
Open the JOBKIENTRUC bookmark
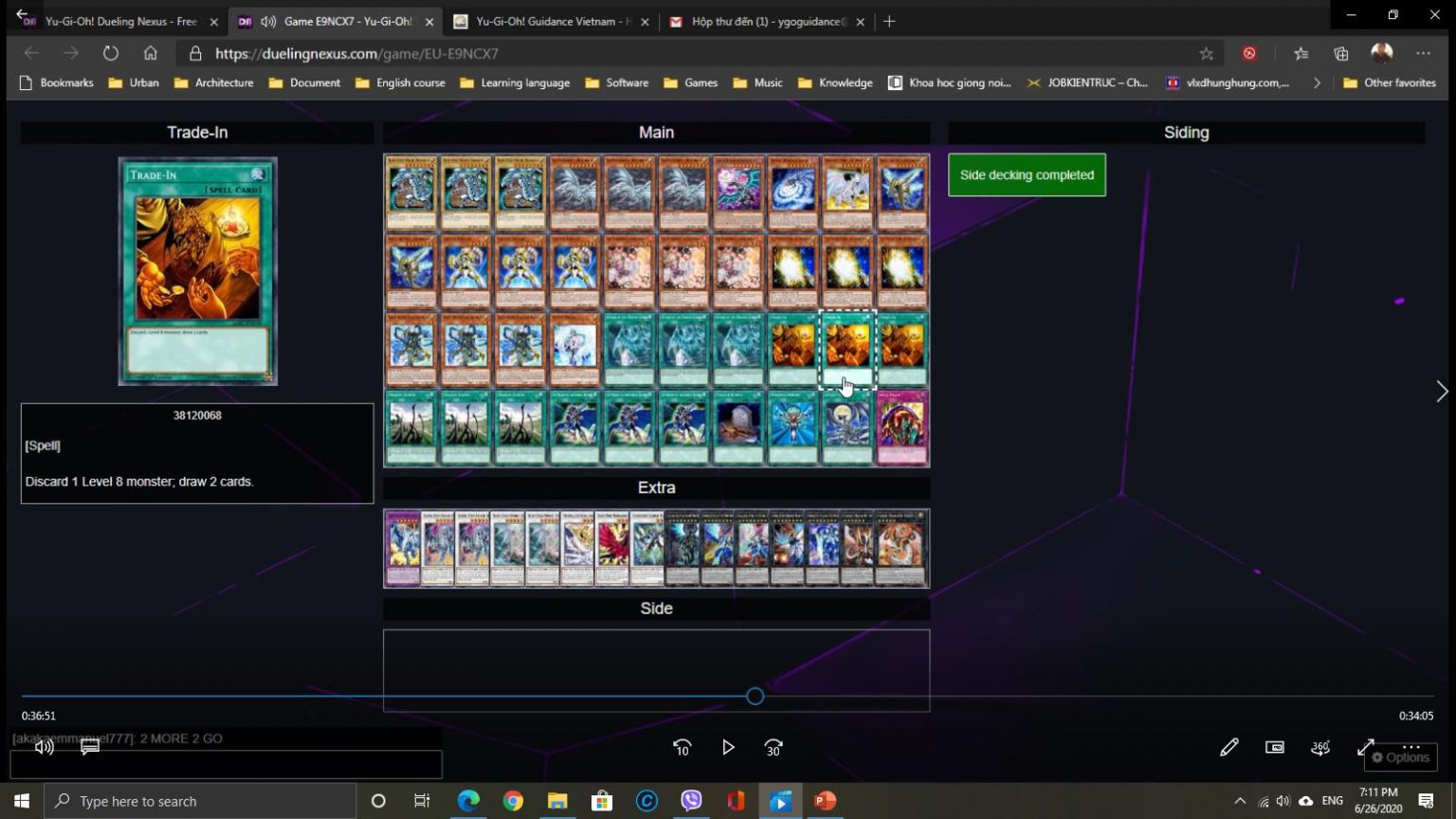point(1087,82)
